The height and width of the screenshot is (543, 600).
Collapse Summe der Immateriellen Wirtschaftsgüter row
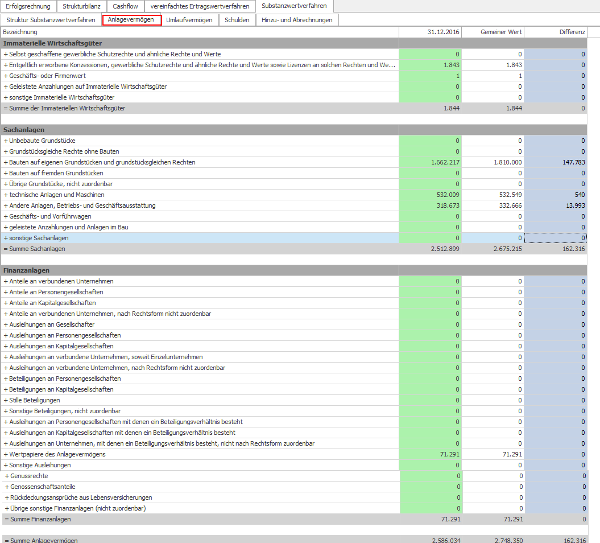[6, 108]
